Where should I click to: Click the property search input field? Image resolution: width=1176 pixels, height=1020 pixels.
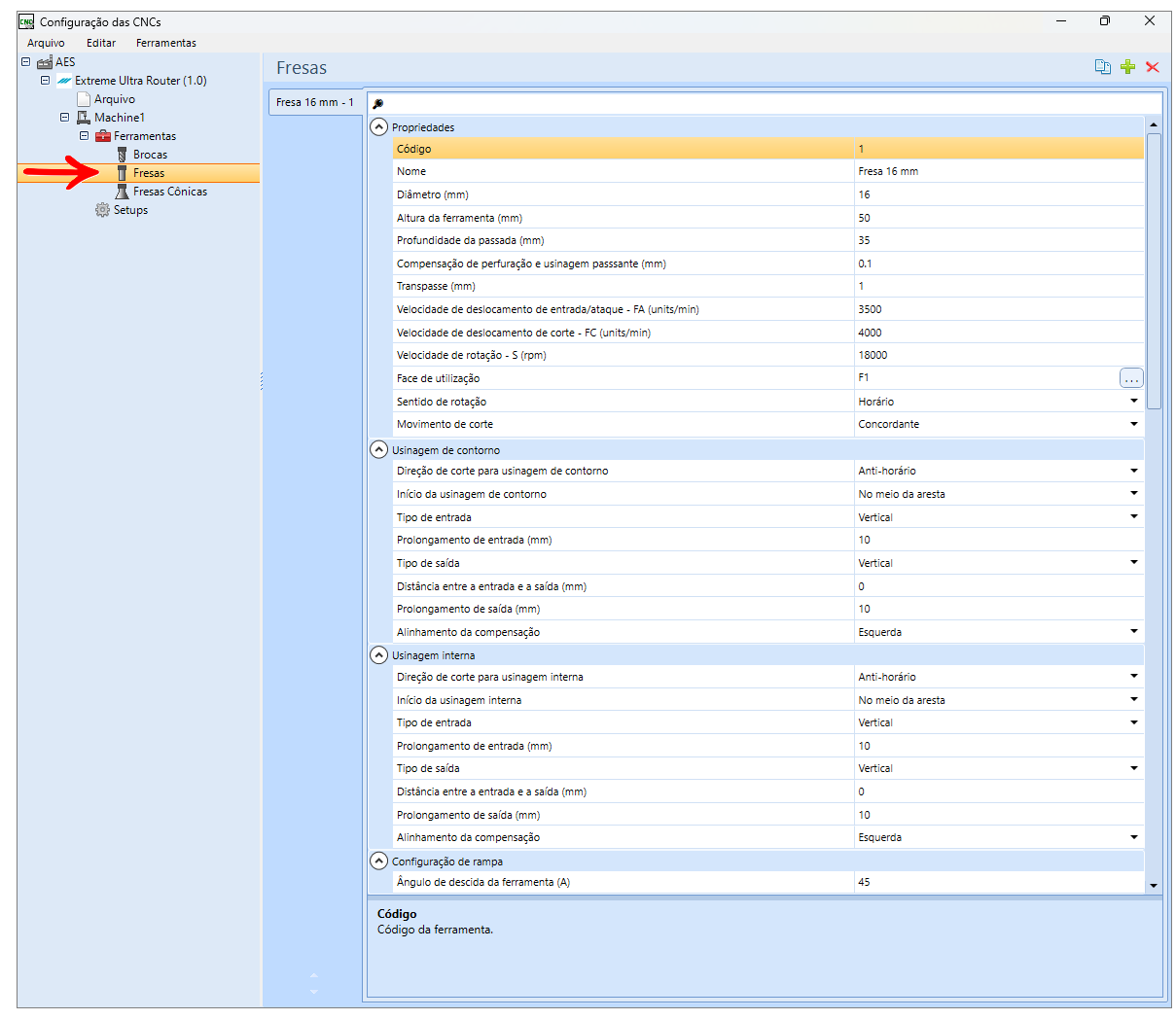[773, 104]
